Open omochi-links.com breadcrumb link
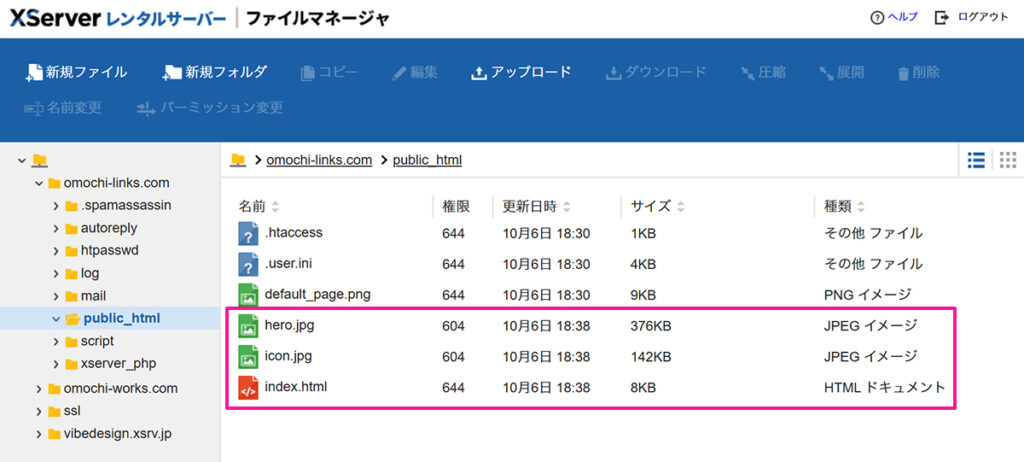This screenshot has width=1024, height=462. [x=319, y=160]
